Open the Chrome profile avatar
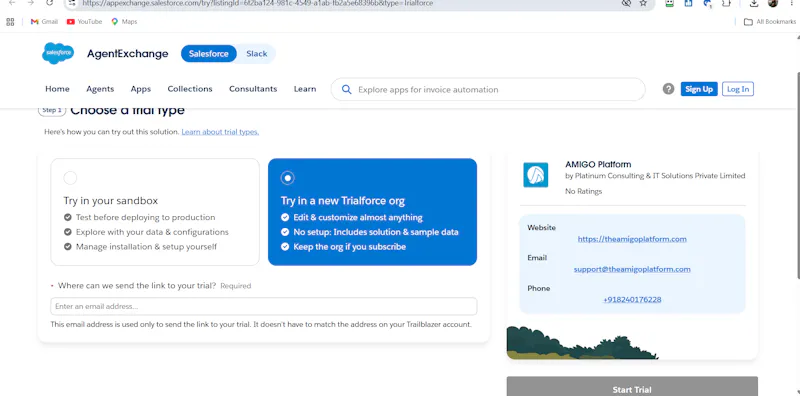Viewport: 800px width, 396px height. [x=772, y=3]
